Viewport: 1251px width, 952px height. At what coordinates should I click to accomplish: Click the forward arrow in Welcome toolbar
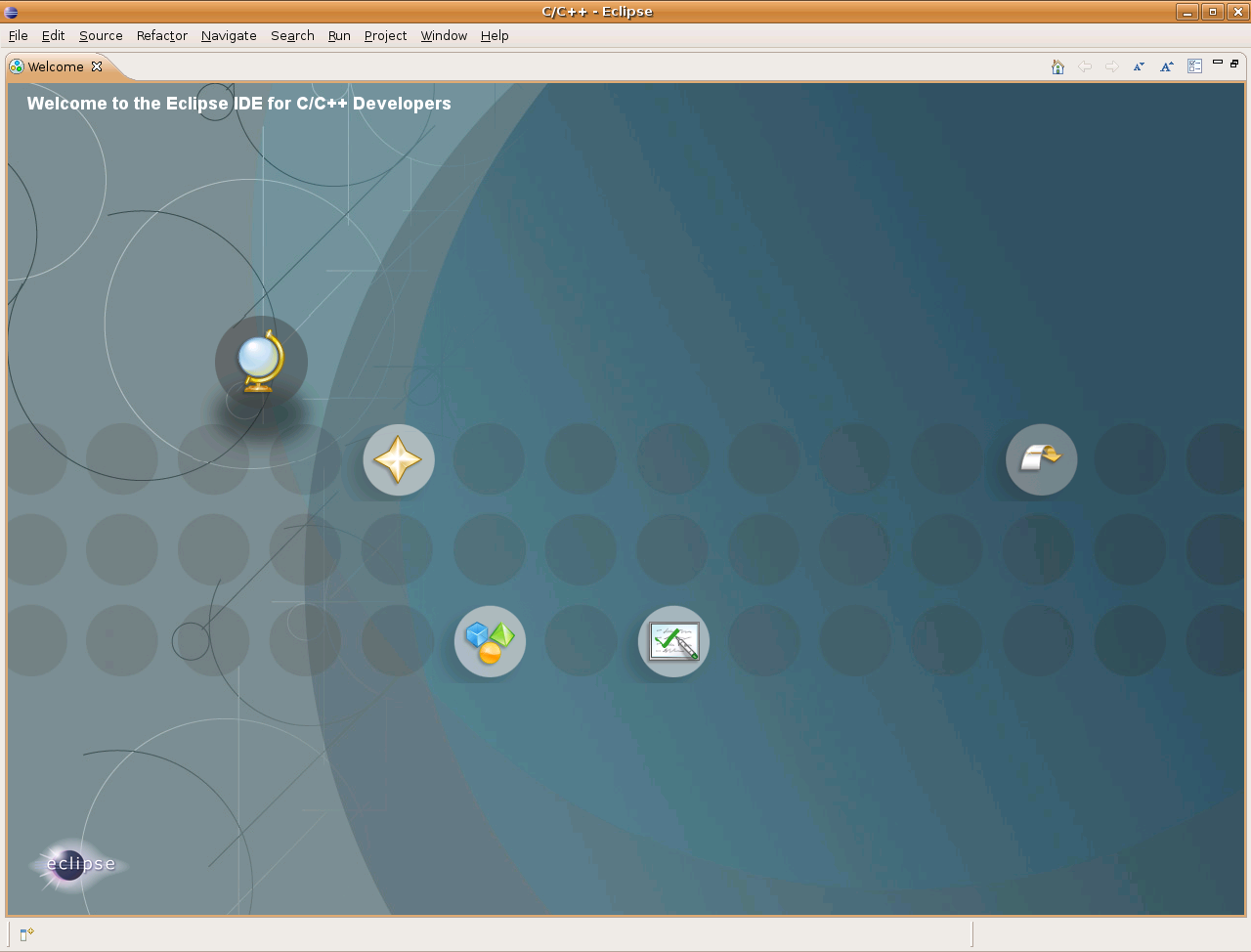pyautogui.click(x=1112, y=66)
